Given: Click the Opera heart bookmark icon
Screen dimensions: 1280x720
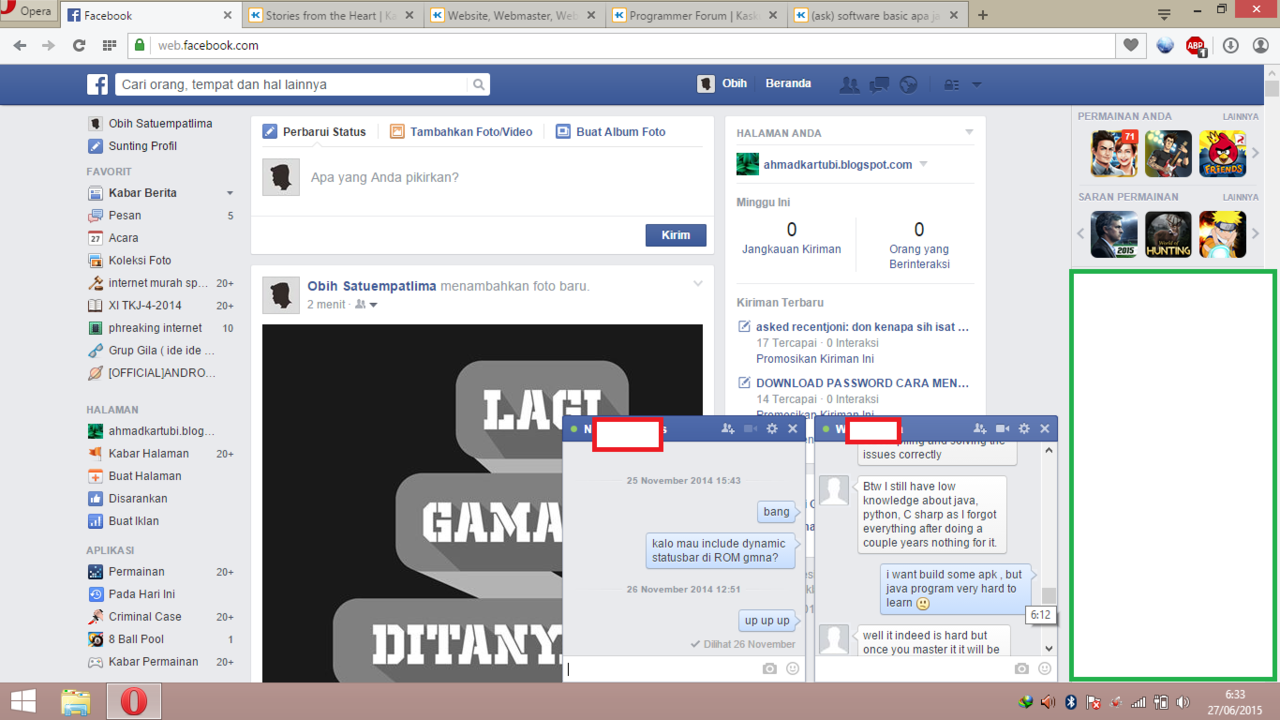Looking at the screenshot, I should (1131, 45).
